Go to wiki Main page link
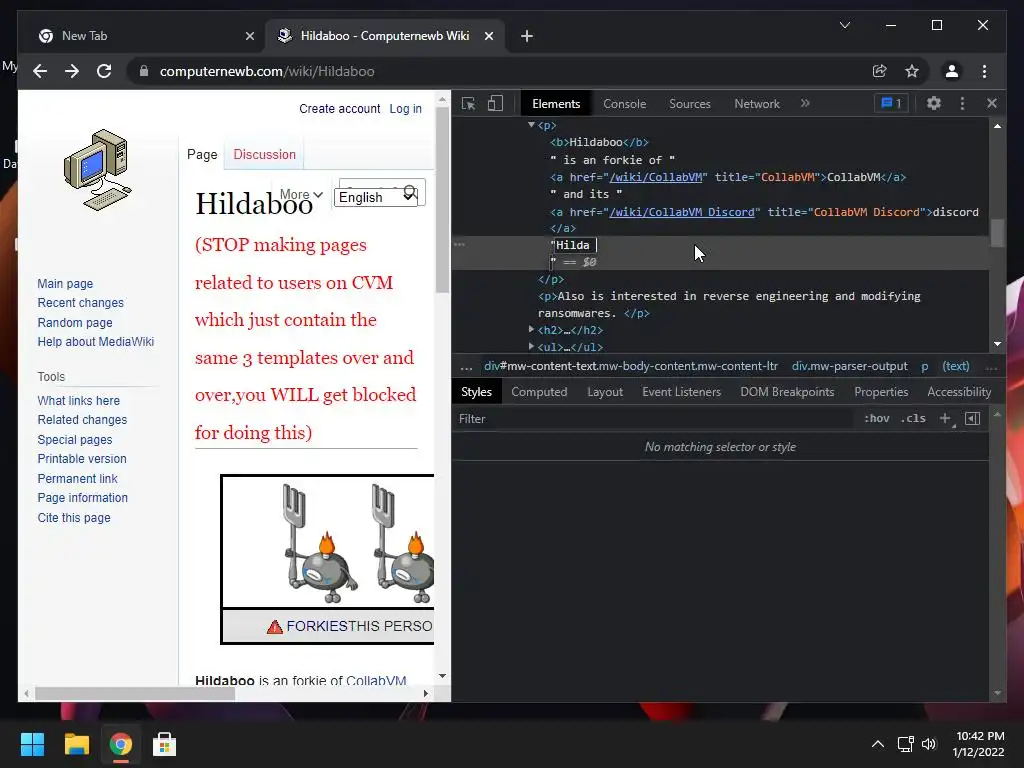 coord(65,283)
